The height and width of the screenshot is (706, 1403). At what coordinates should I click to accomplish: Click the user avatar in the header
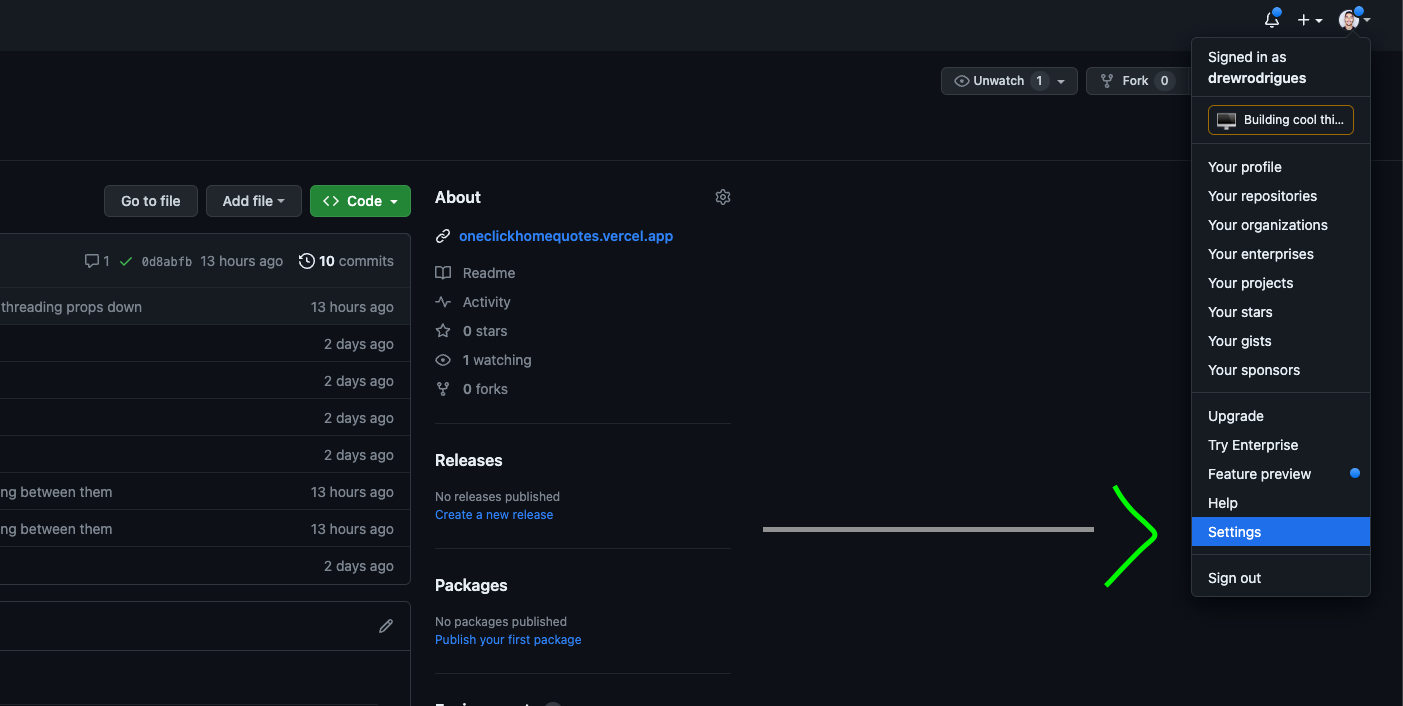coord(1349,20)
